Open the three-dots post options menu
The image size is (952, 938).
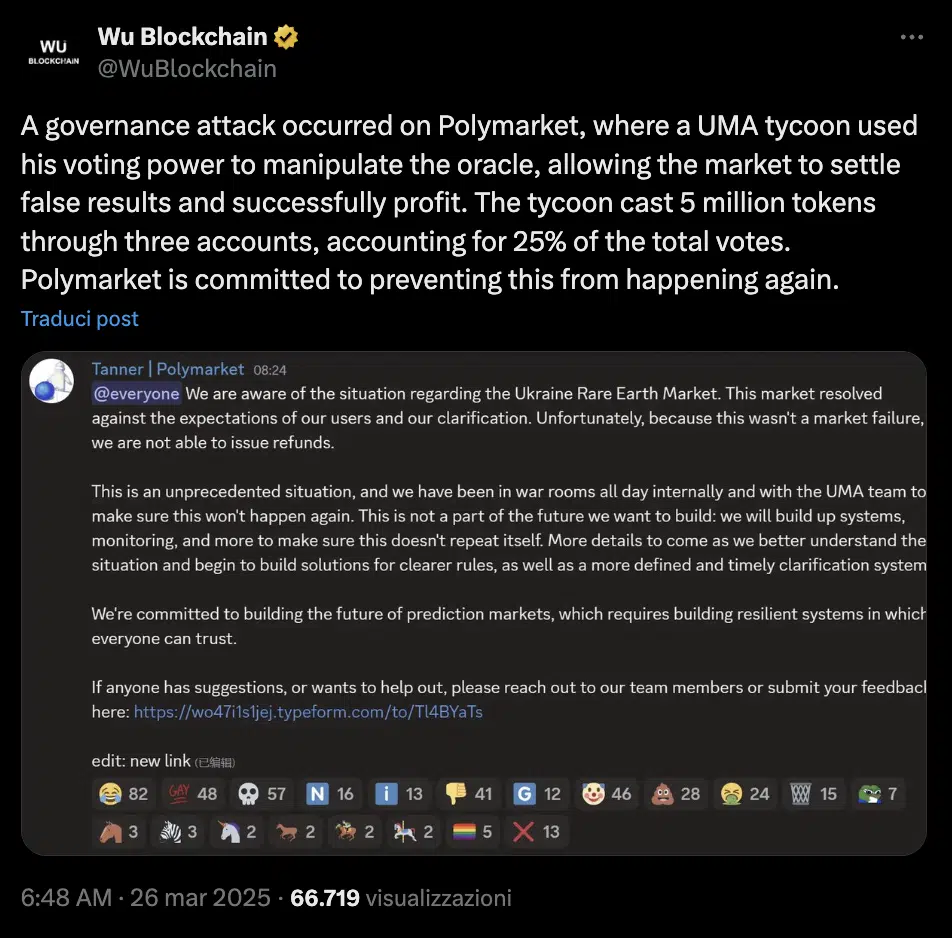click(x=911, y=37)
